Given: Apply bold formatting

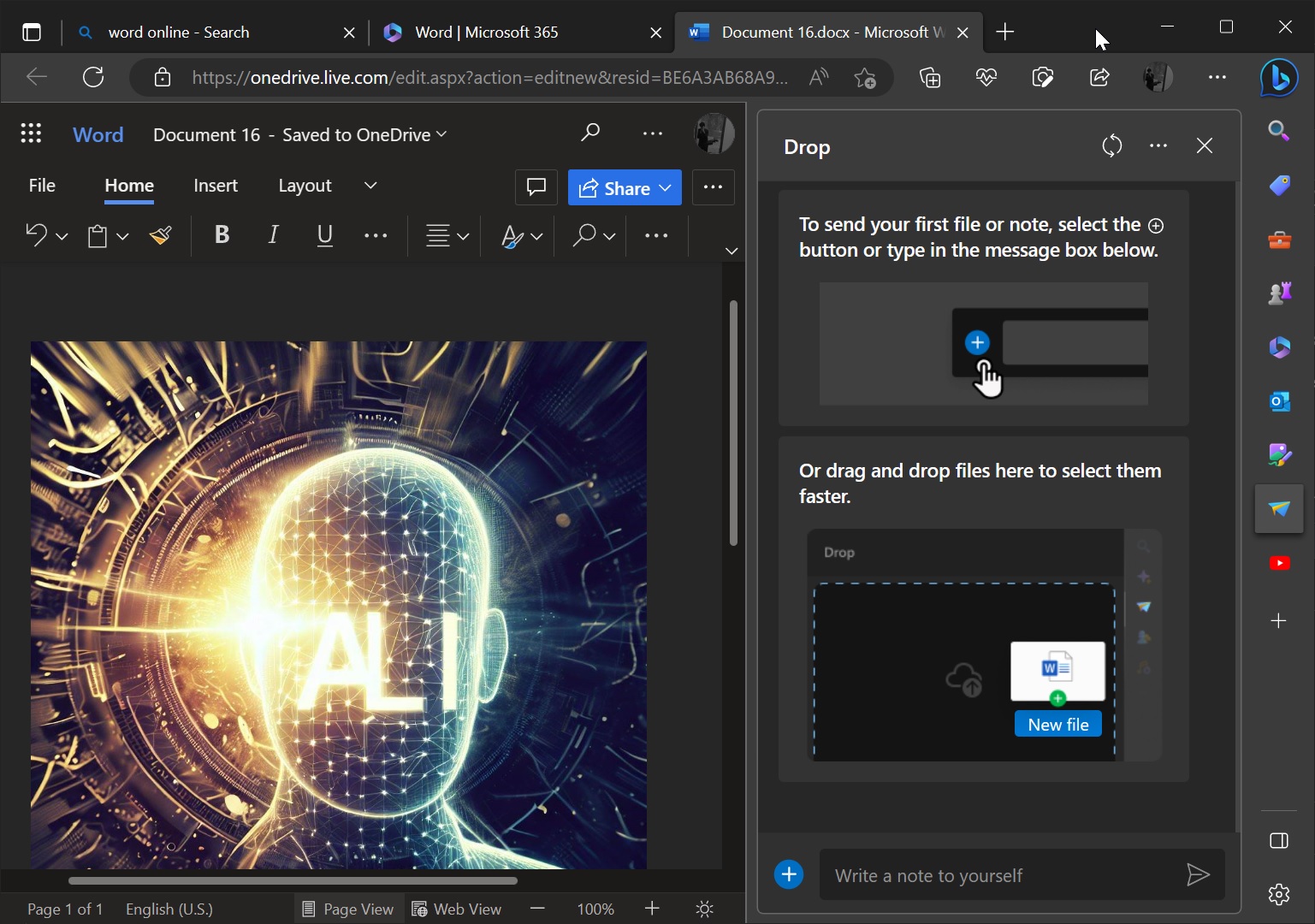Looking at the screenshot, I should [x=222, y=235].
